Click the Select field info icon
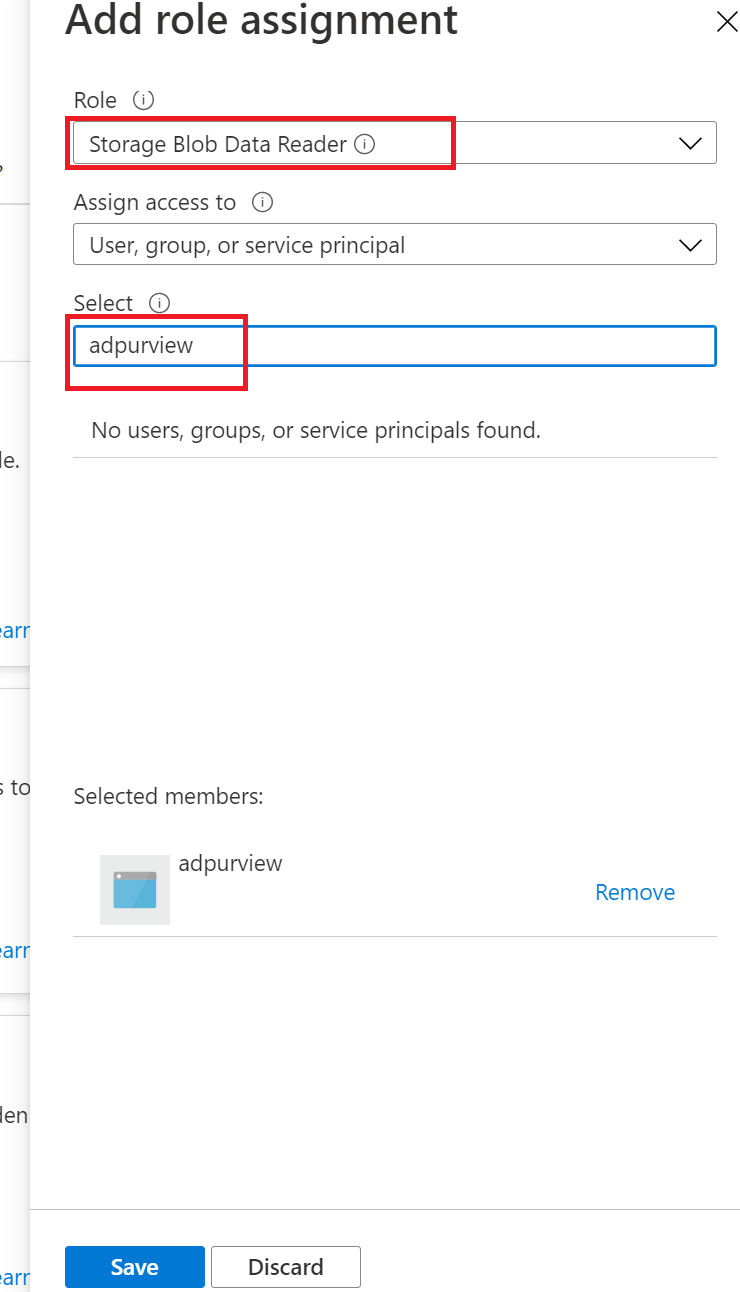Screen dimensions: 740x1292 [160, 303]
